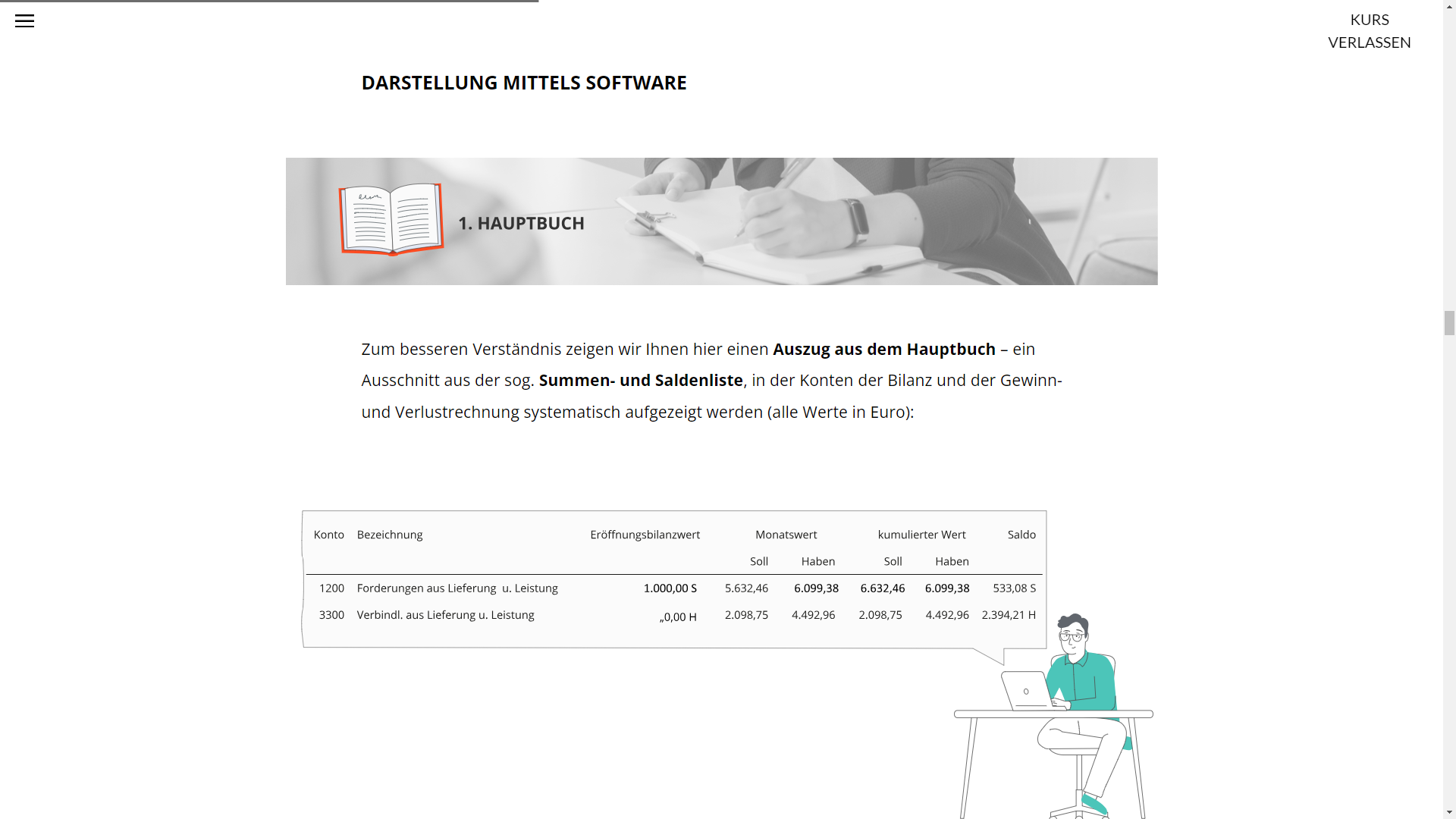This screenshot has height=819, width=1456.
Task: Click the Kurs Verlassen button
Action: pos(1369,31)
